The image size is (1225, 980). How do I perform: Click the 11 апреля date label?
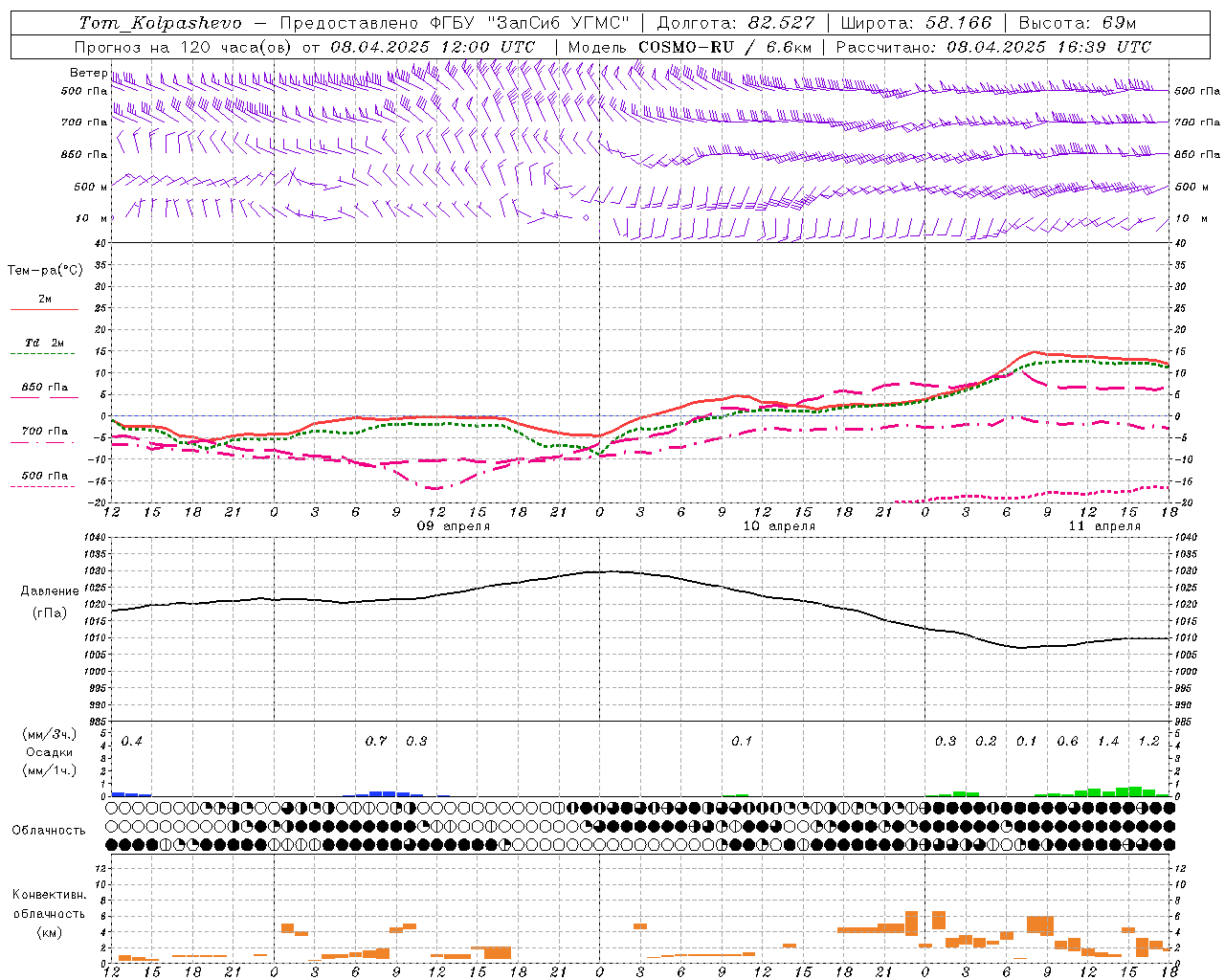(x=1104, y=526)
